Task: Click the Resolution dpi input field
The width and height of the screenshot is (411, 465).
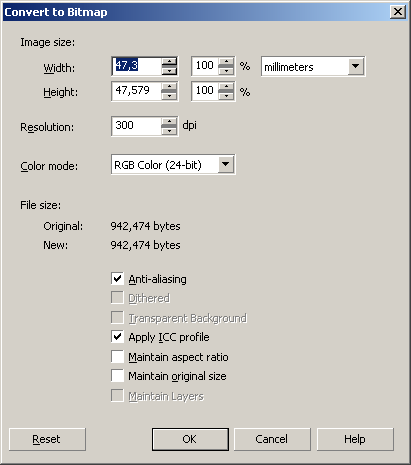Action: (137, 126)
